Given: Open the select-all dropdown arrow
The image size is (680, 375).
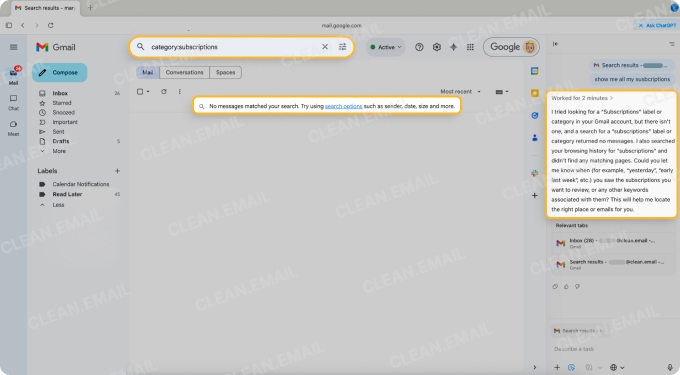Looking at the screenshot, I should pyautogui.click(x=148, y=91).
